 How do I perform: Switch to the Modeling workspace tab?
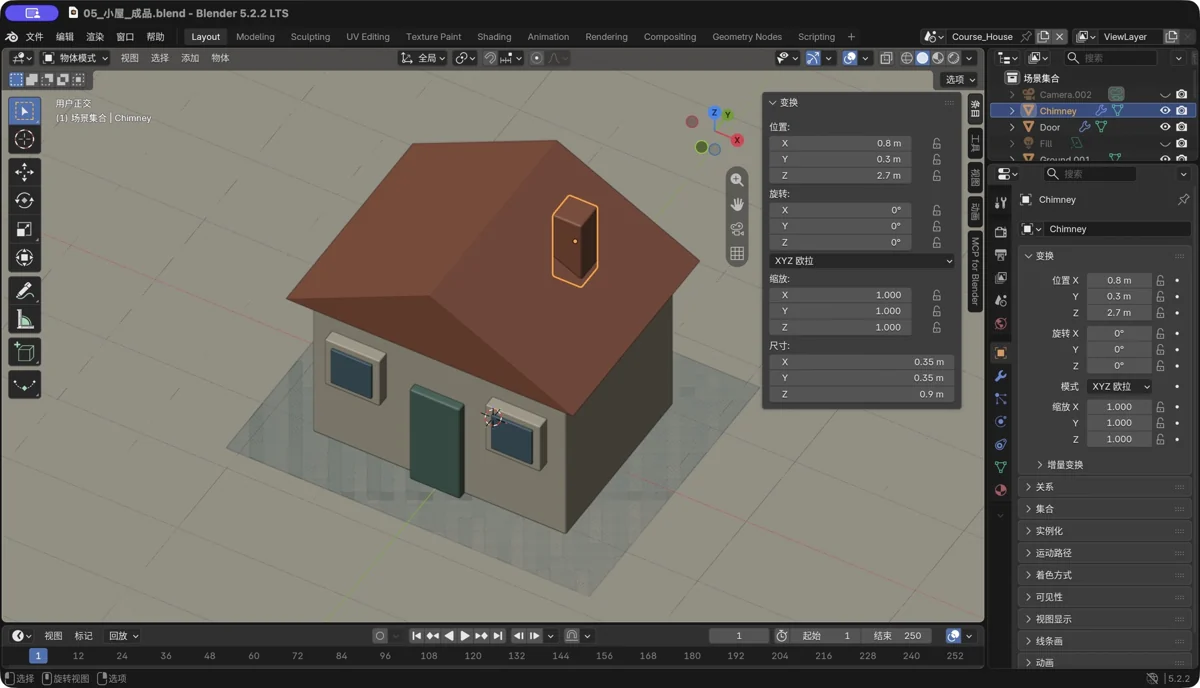255,37
